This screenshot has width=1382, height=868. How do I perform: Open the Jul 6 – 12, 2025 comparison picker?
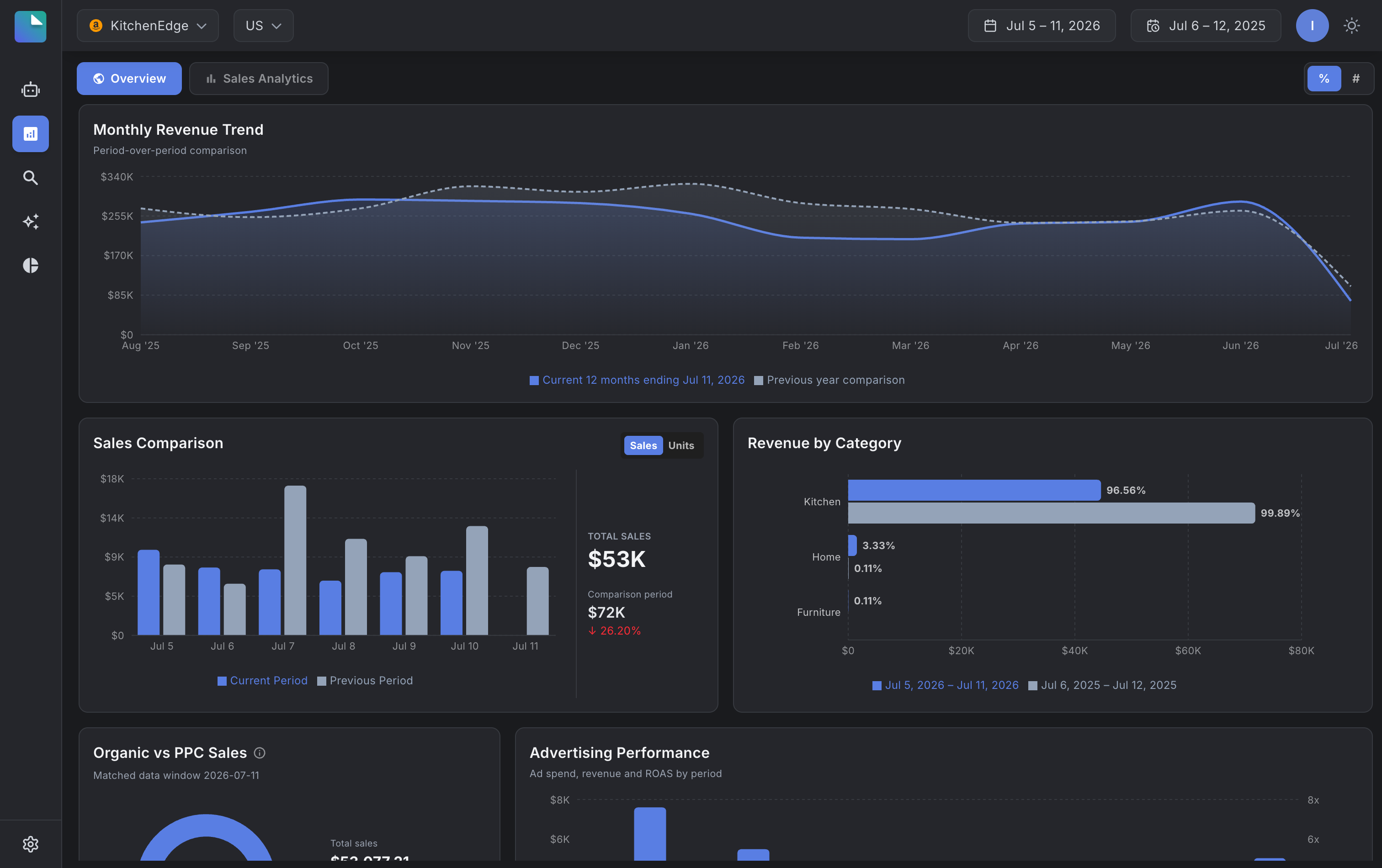point(1205,26)
